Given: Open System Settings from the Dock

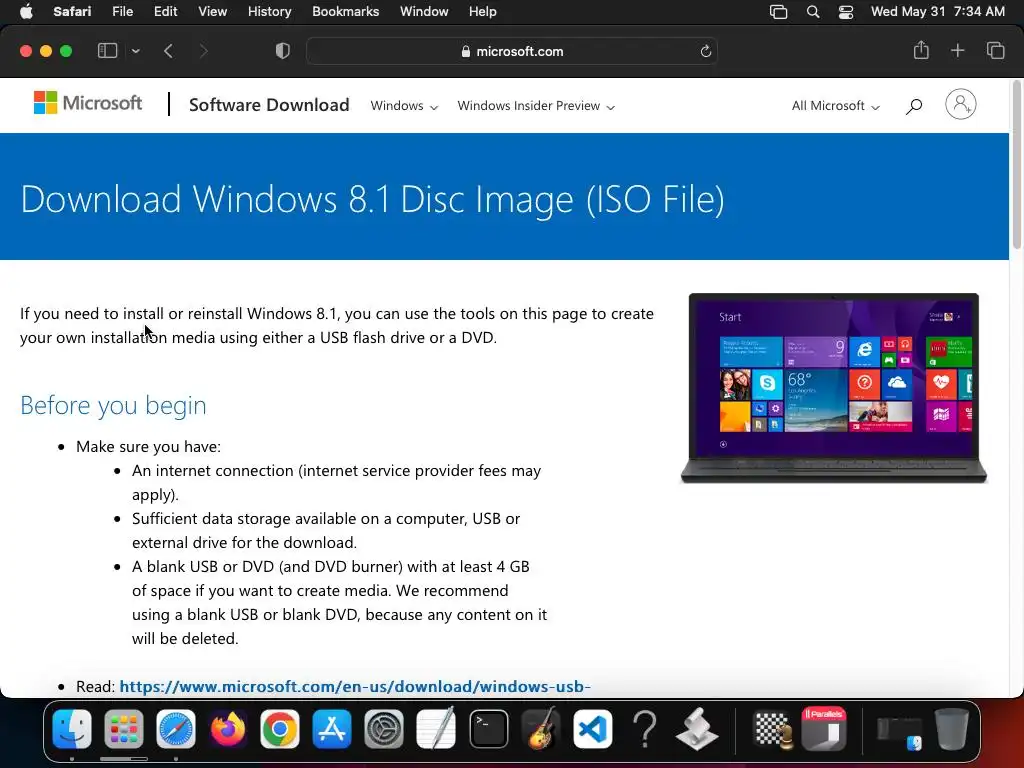Looking at the screenshot, I should click(x=384, y=729).
